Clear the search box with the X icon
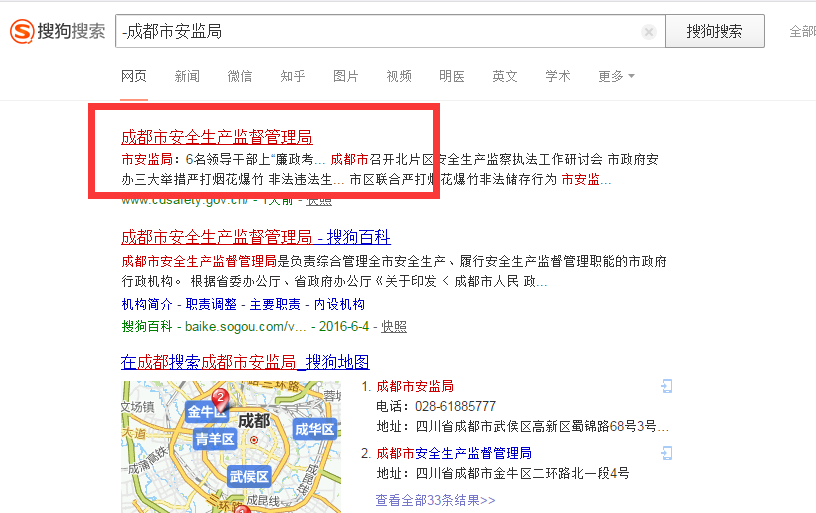 [x=648, y=32]
